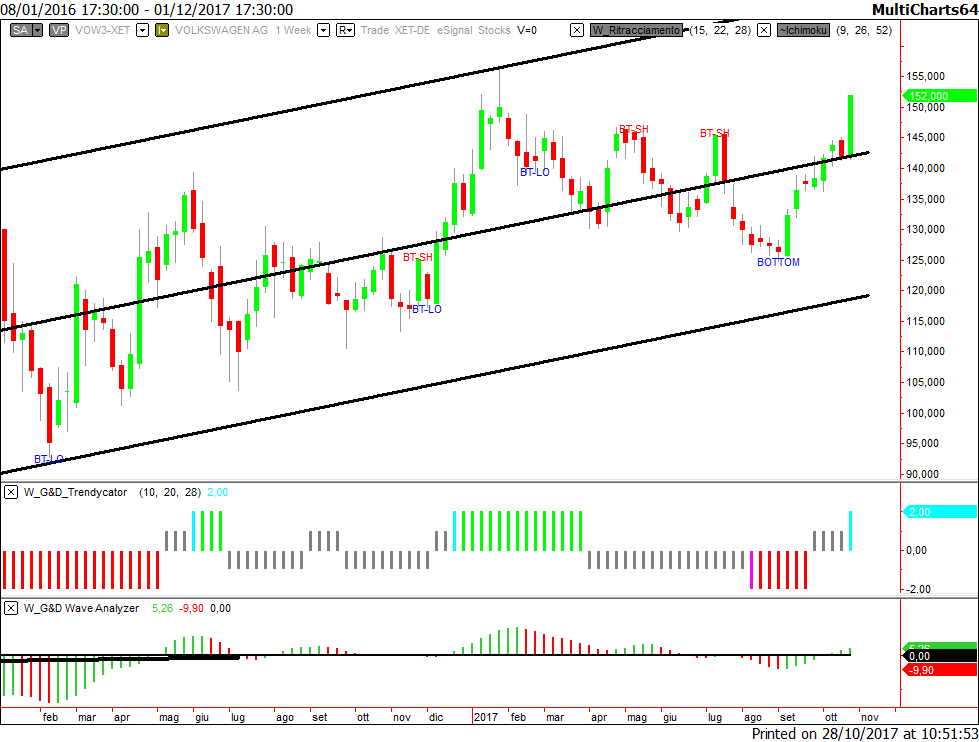Click the green 152,000 last price marker
The width and height of the screenshot is (979, 742).
[x=940, y=96]
